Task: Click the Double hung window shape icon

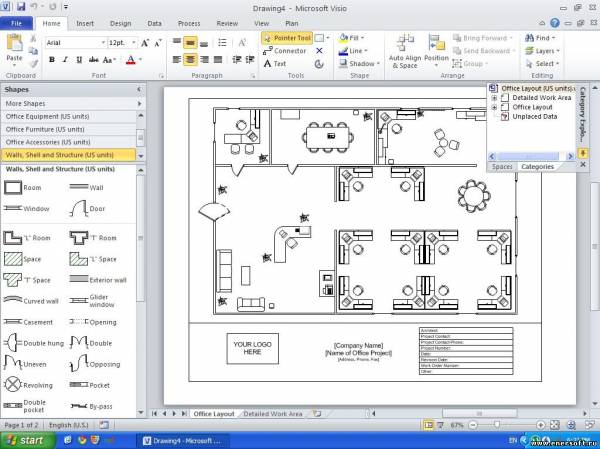Action: click(x=13, y=342)
